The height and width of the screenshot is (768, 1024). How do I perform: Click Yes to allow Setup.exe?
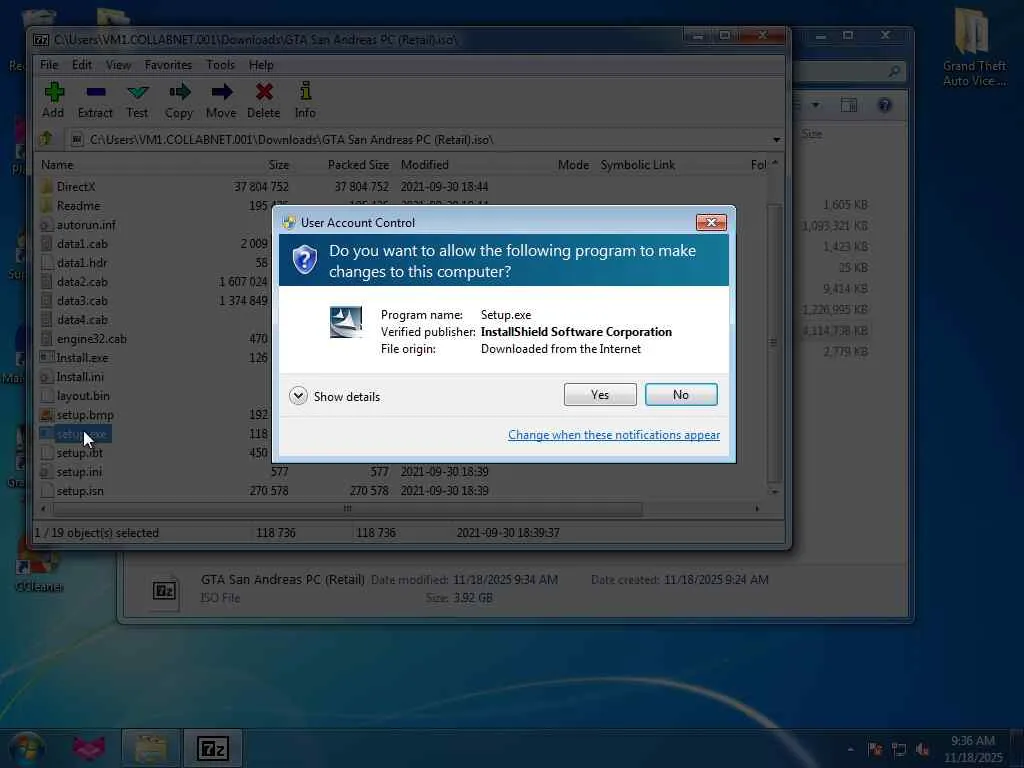600,394
